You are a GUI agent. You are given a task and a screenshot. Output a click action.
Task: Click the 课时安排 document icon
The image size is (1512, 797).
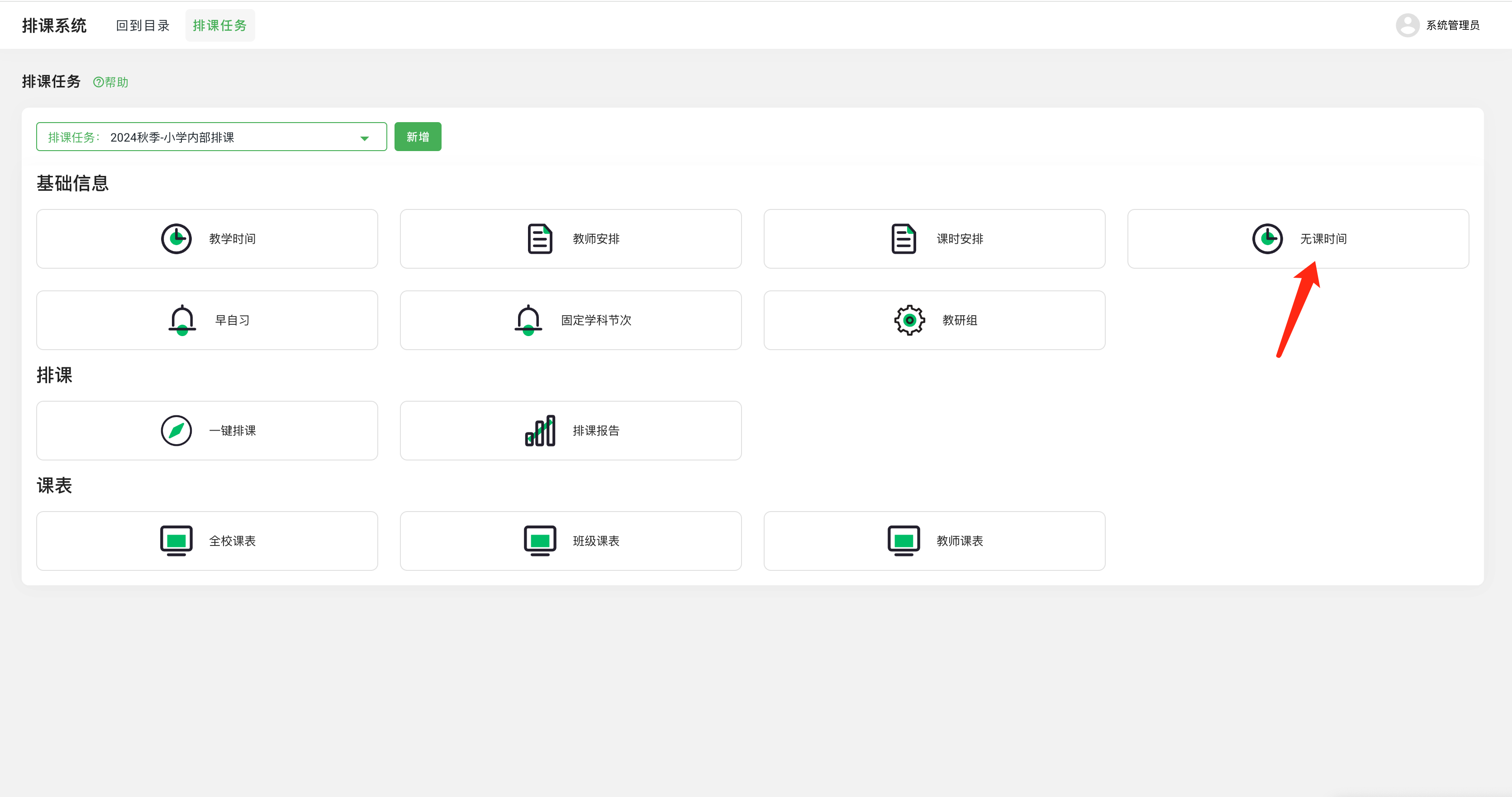click(x=903, y=239)
